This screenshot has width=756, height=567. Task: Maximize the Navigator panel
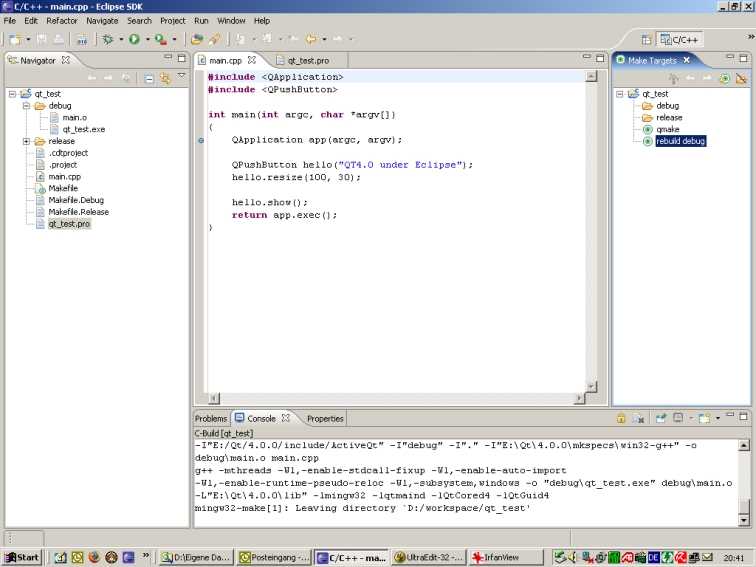(181, 58)
